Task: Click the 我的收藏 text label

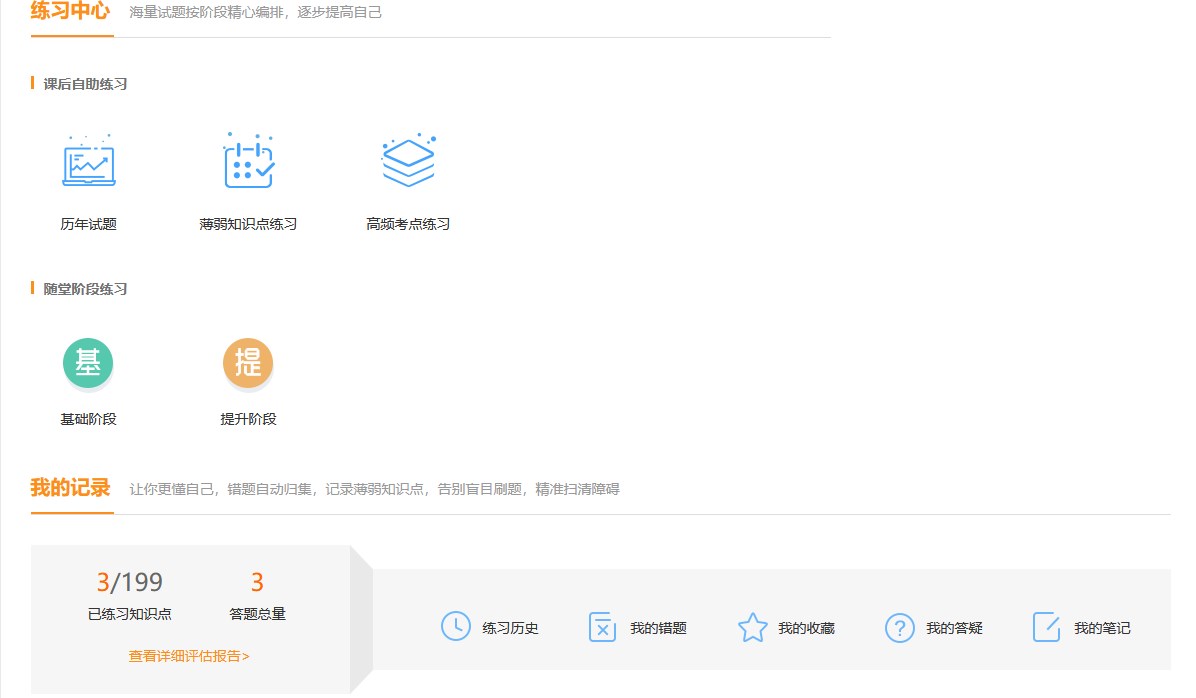Action: click(808, 627)
